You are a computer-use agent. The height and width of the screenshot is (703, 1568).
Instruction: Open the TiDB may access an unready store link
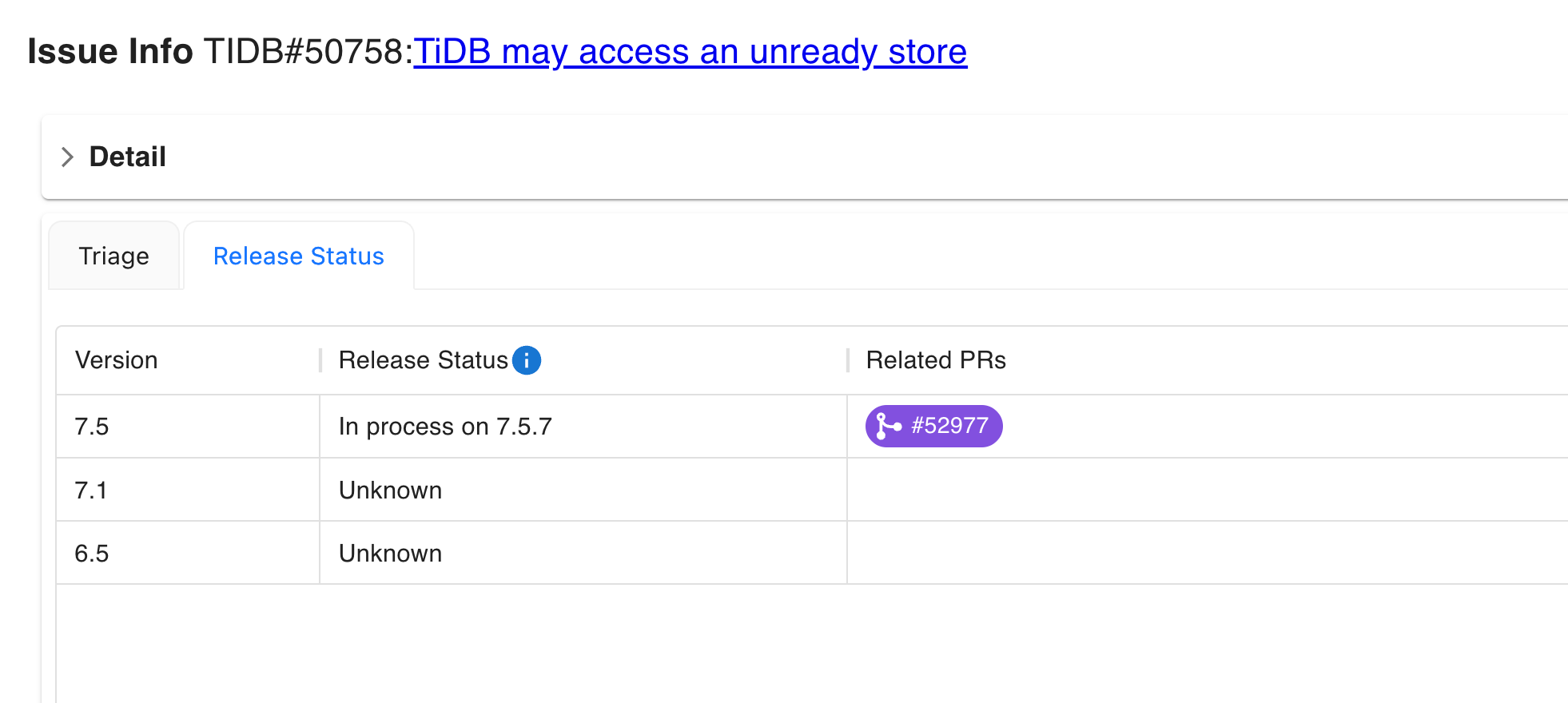pyautogui.click(x=690, y=52)
